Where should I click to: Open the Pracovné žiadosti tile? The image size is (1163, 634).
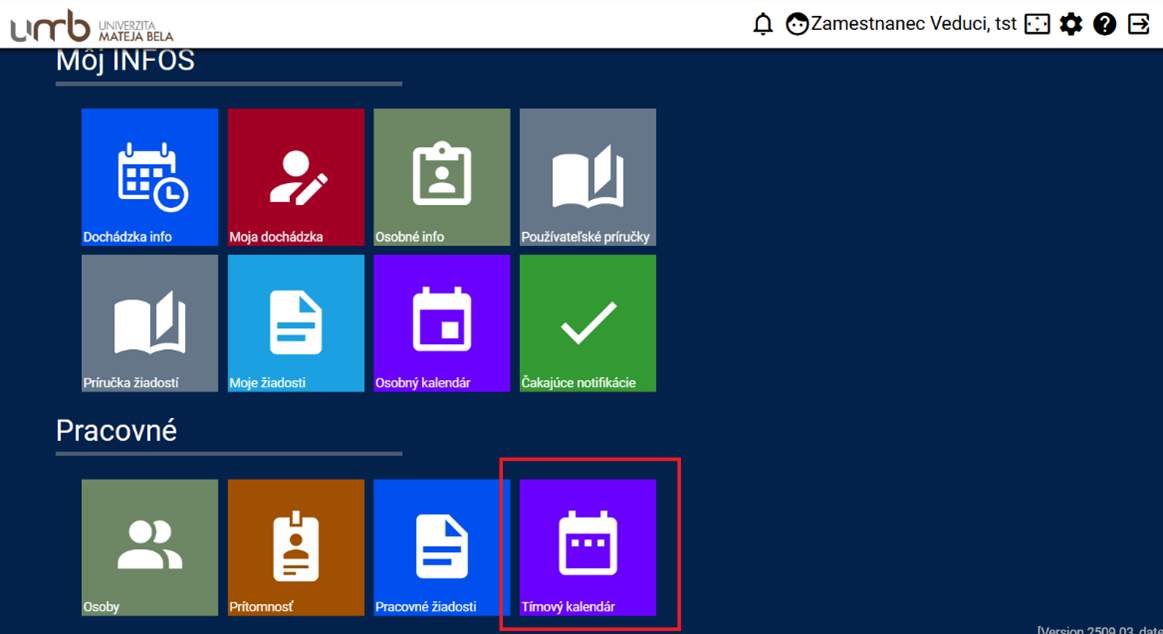click(x=442, y=547)
